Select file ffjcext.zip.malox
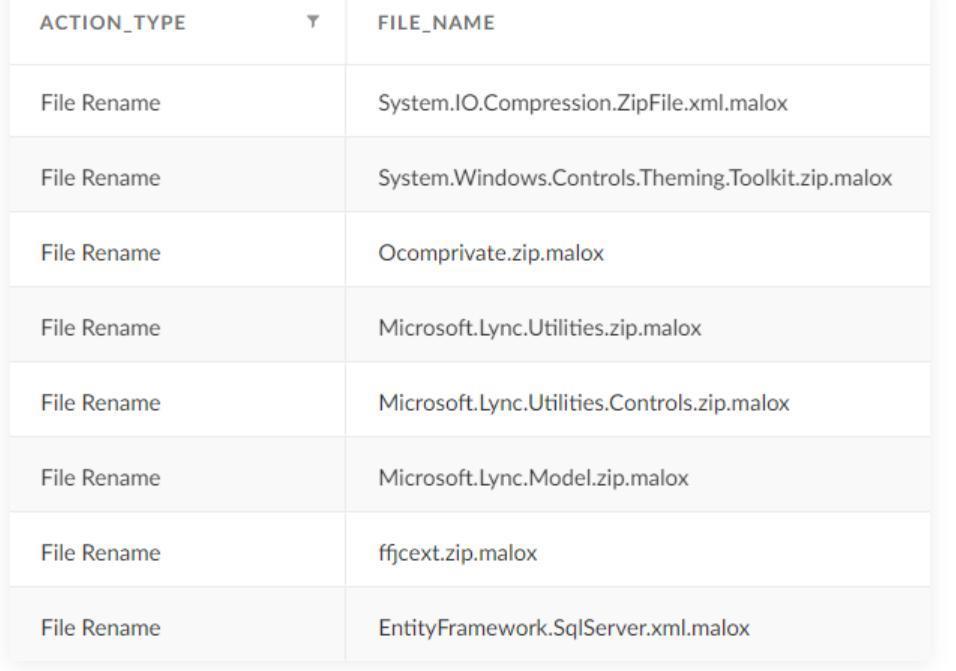Image resolution: width=956 pixels, height=671 pixels. pyautogui.click(x=457, y=552)
